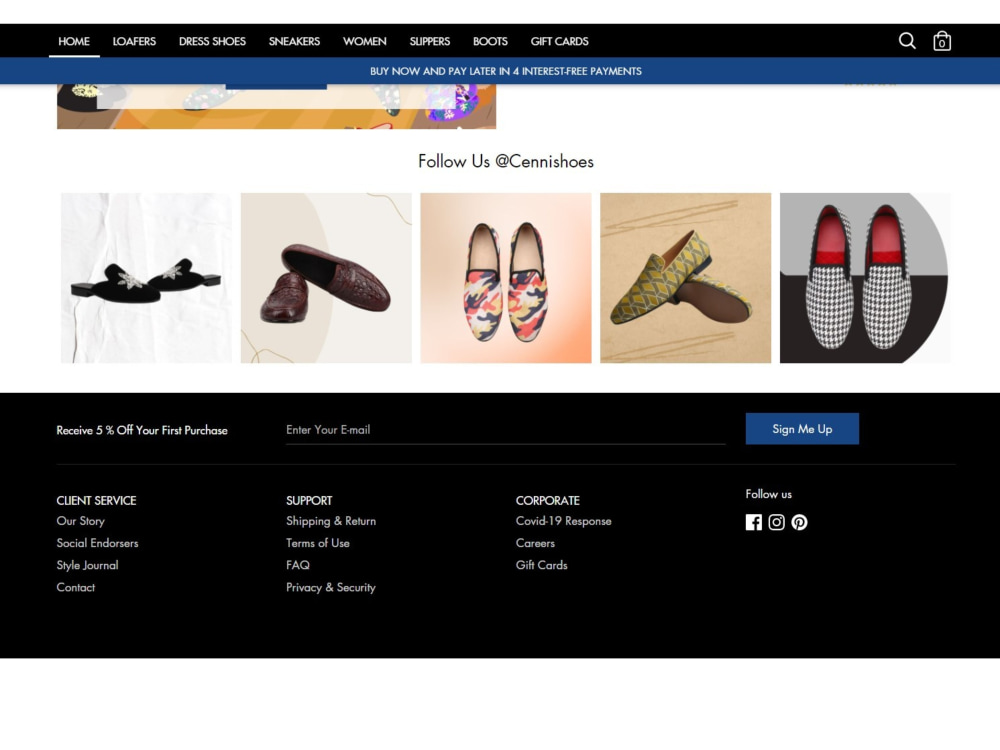Click the CLIENT SERVICE footer heading

coord(96,501)
